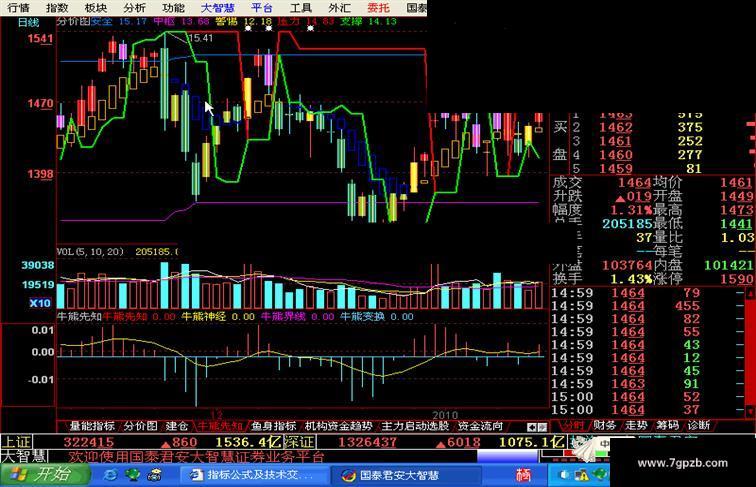
Task: Click the 深证 index label
Action: click(299, 442)
